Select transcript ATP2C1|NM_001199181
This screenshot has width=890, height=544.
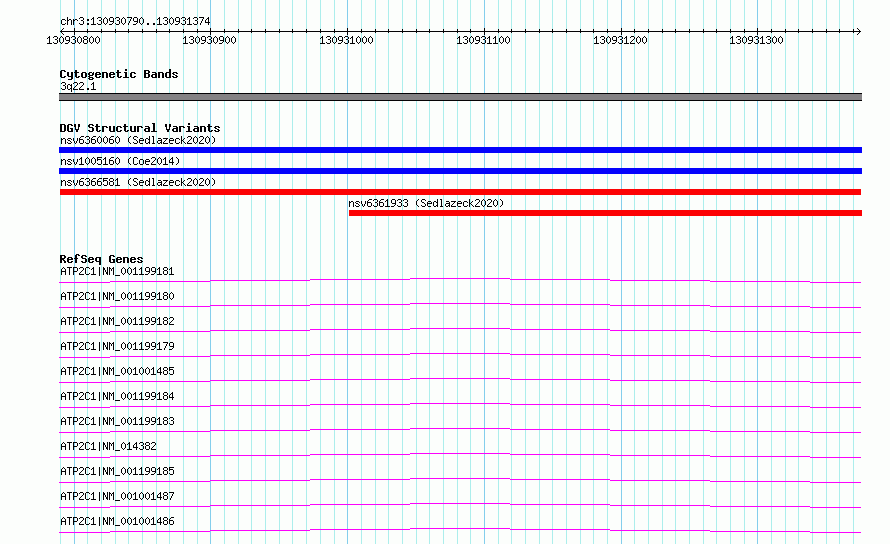pyautogui.click(x=117, y=271)
